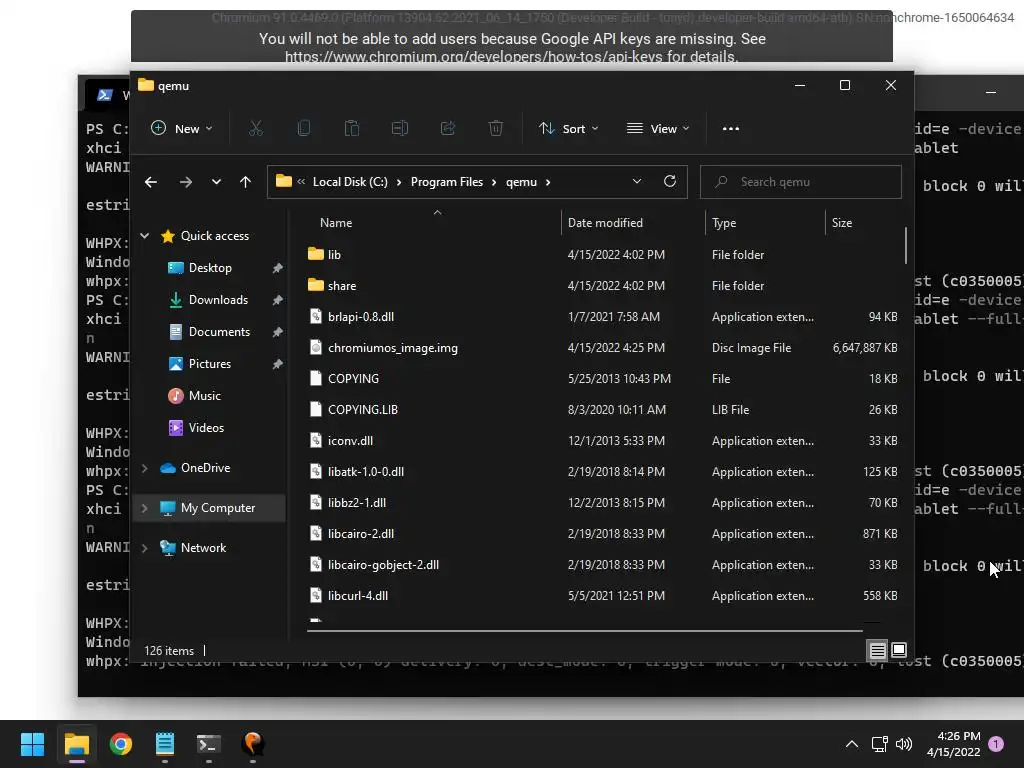Switch to details view layout button
The height and width of the screenshot is (768, 1024).
tap(878, 650)
